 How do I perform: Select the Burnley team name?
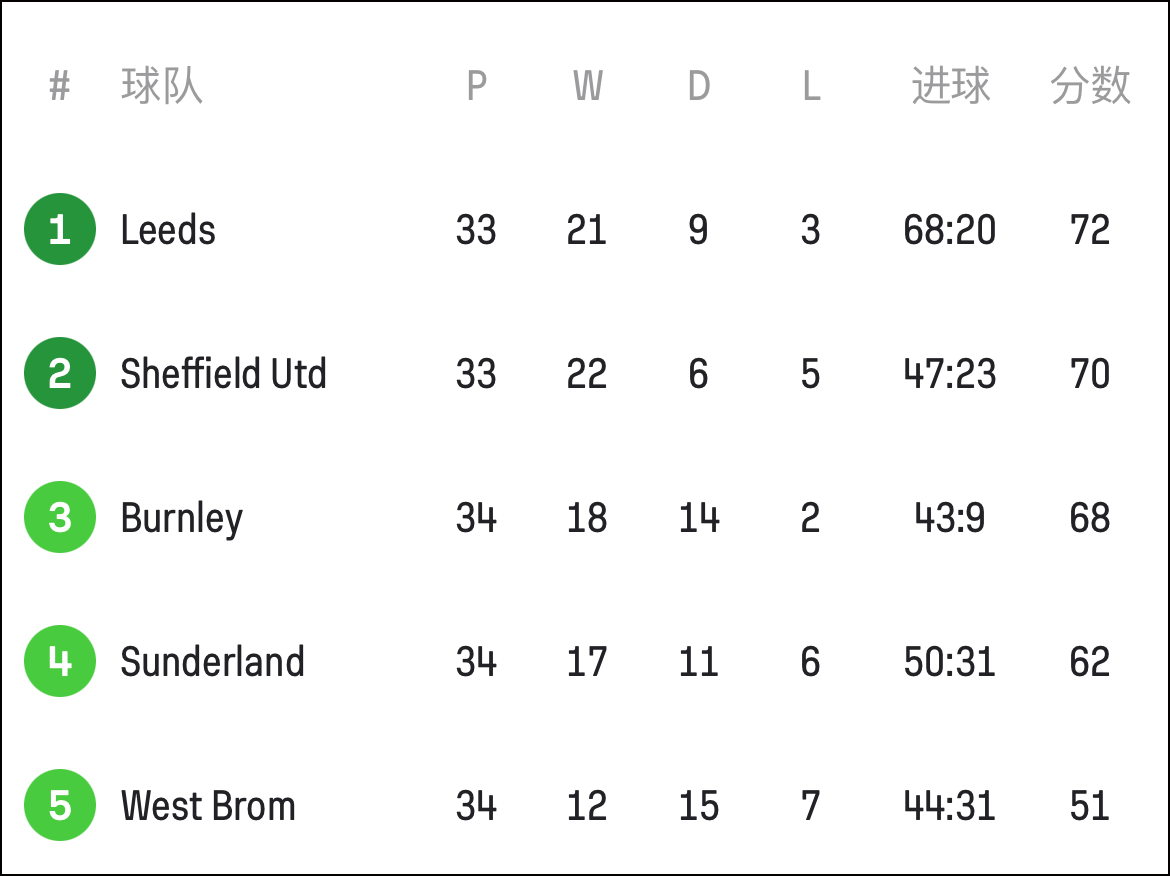tap(182, 519)
